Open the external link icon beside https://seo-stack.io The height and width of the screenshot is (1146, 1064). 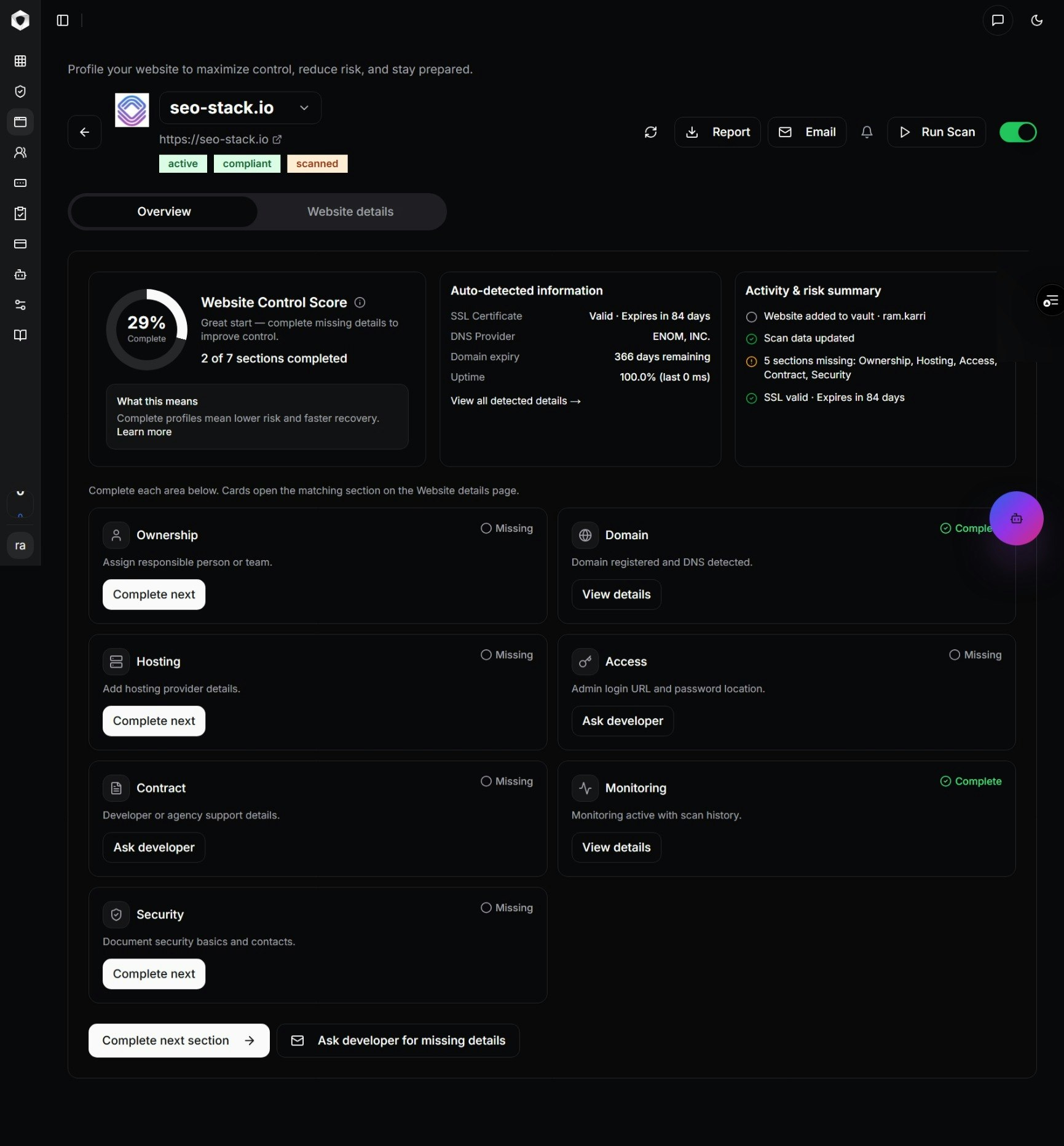click(277, 140)
